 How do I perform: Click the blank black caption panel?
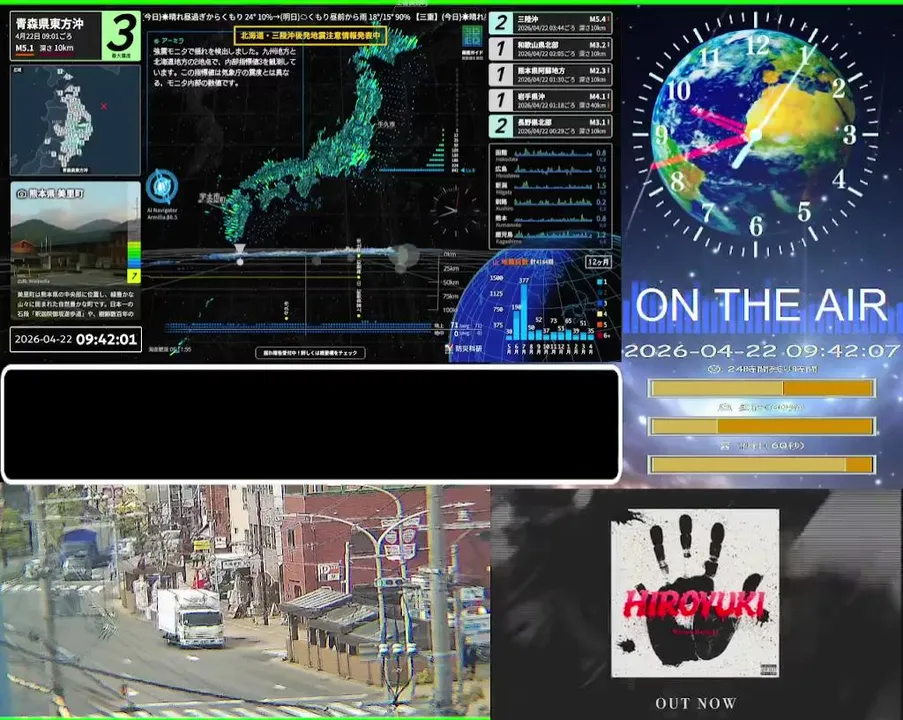[x=312, y=425]
